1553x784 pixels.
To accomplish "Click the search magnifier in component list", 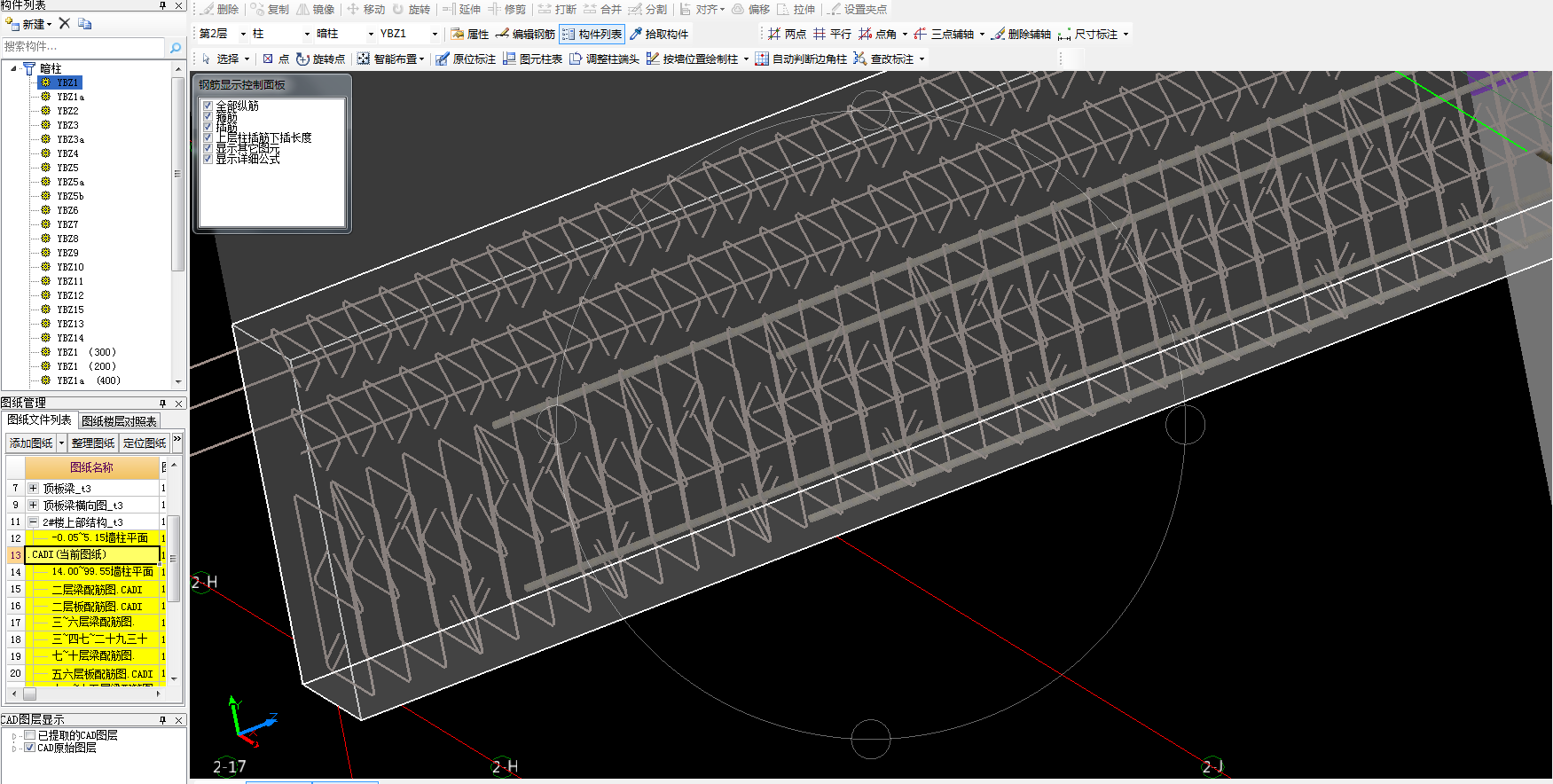I will (x=176, y=47).
